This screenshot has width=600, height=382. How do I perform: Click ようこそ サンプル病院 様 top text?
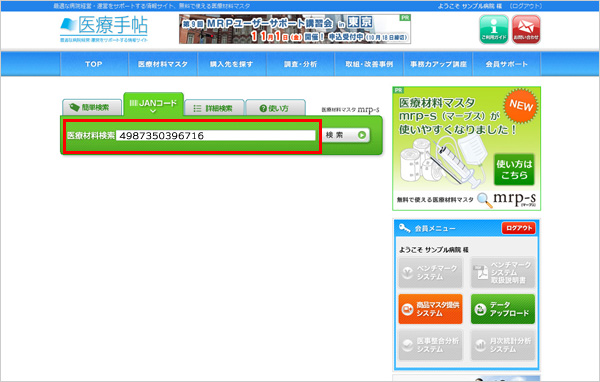tap(470, 6)
